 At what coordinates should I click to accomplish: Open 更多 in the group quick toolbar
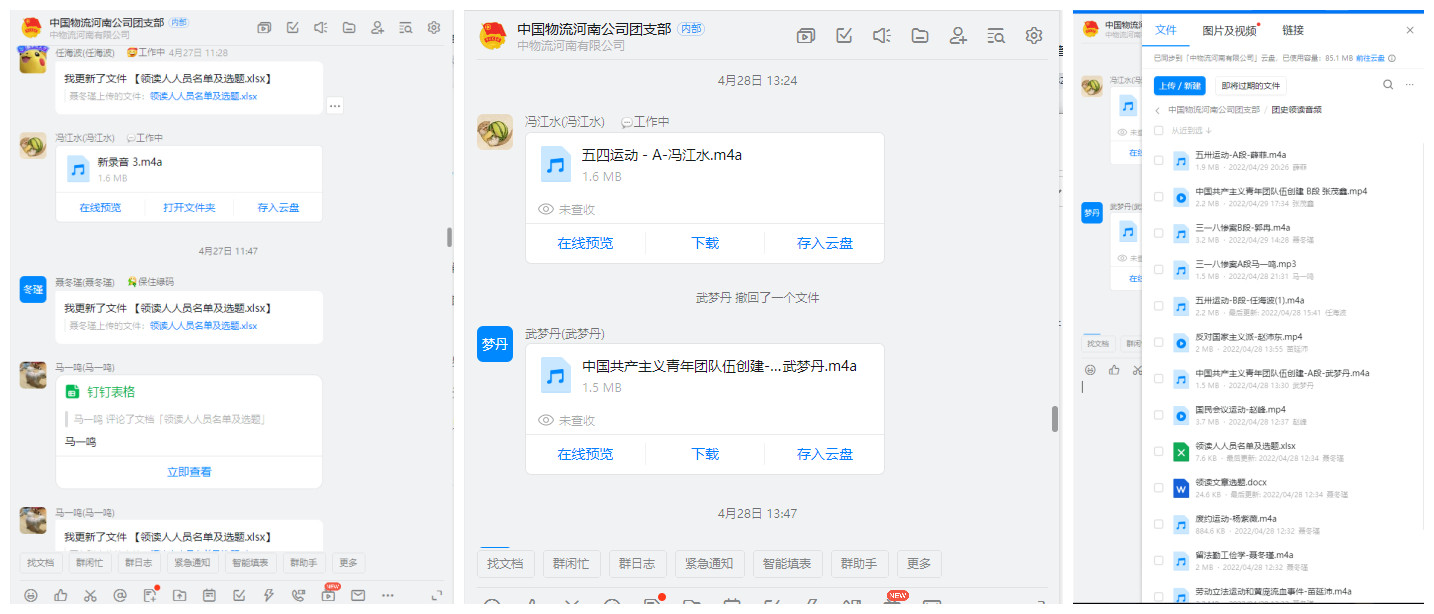[919, 563]
